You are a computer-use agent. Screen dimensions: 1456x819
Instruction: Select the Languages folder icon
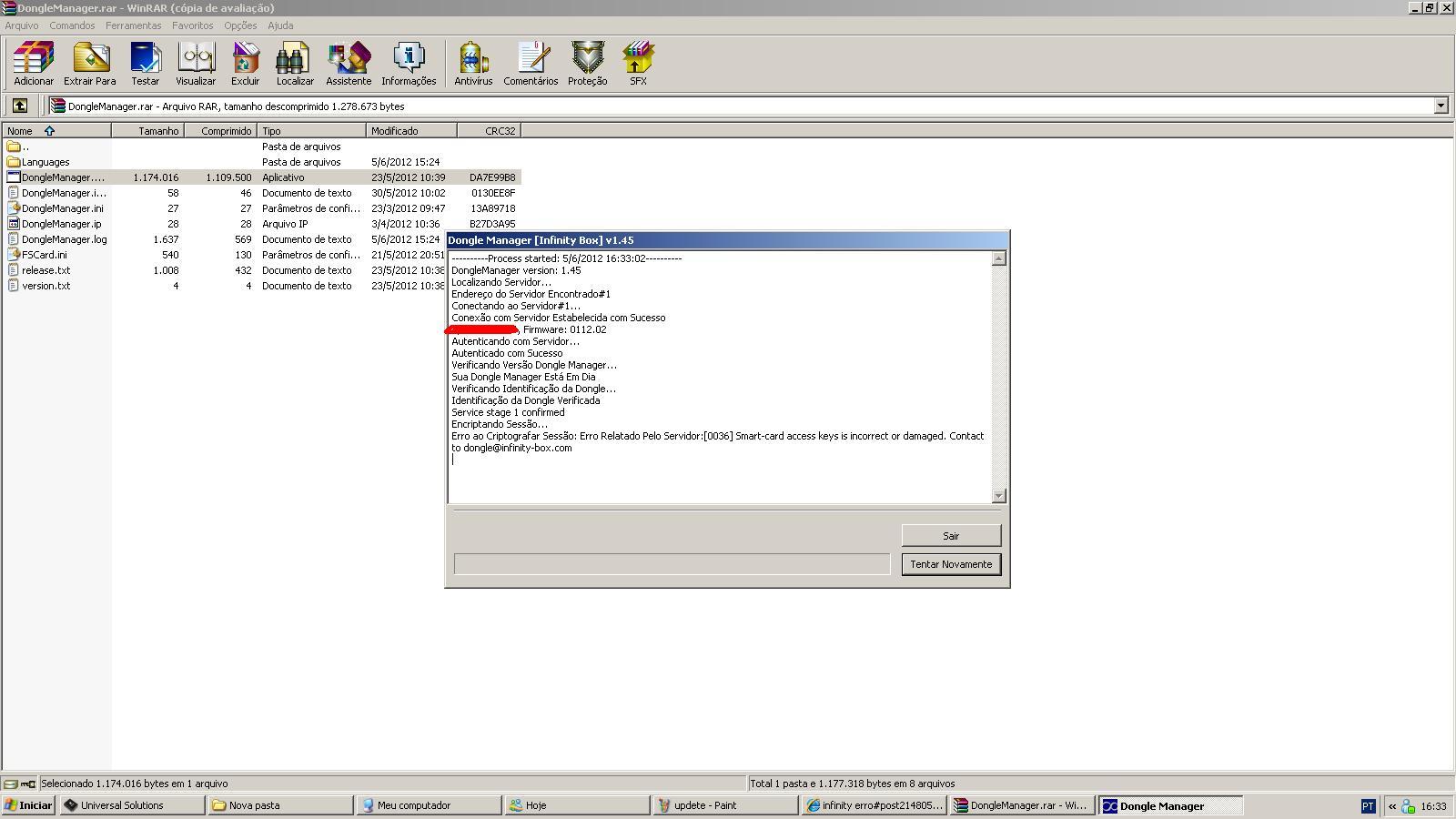[14, 162]
